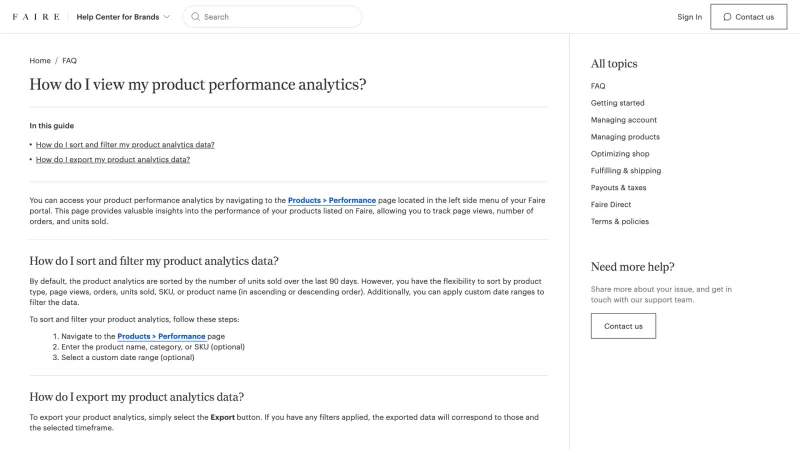Jump to export product analytics data link

click(113, 160)
